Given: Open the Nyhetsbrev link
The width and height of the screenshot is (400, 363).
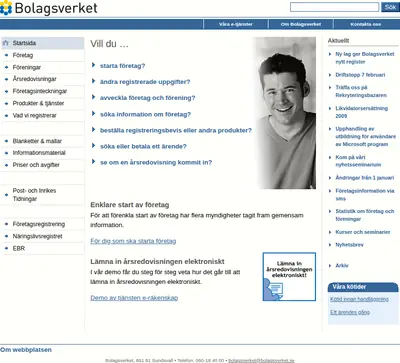Looking at the screenshot, I should click(349, 245).
